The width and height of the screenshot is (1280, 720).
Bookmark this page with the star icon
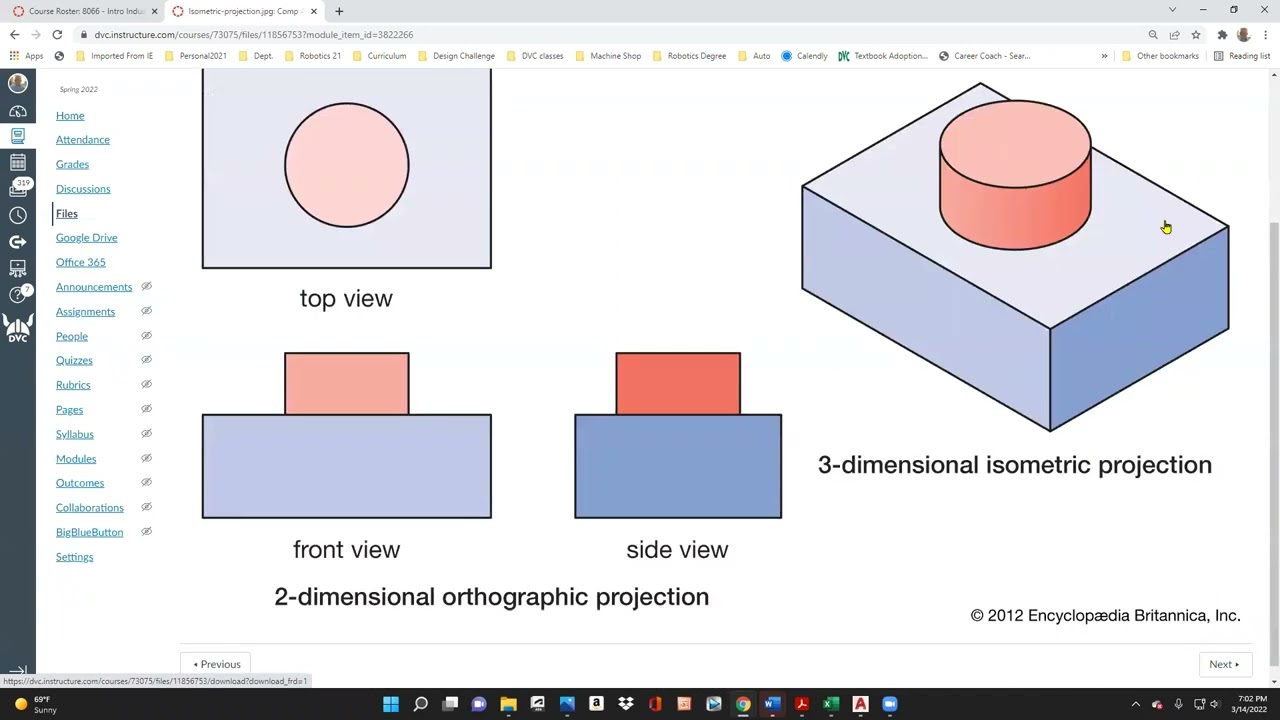click(x=1195, y=35)
